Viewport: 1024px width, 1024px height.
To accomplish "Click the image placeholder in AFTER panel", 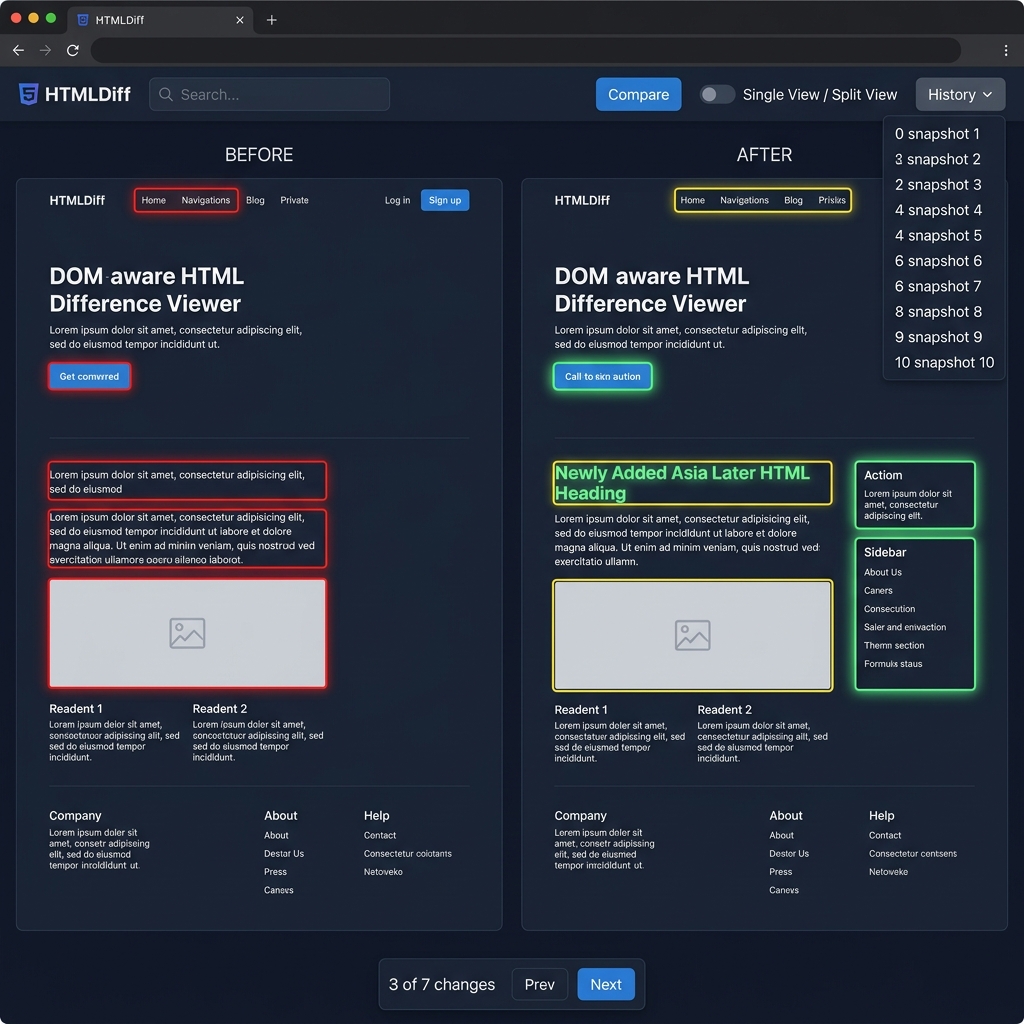I will point(692,635).
